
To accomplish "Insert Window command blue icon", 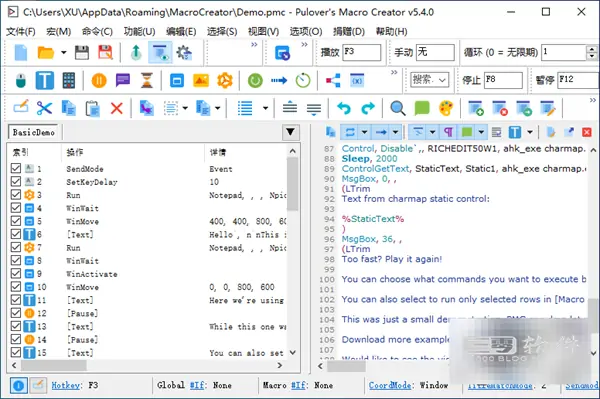I will [177, 80].
